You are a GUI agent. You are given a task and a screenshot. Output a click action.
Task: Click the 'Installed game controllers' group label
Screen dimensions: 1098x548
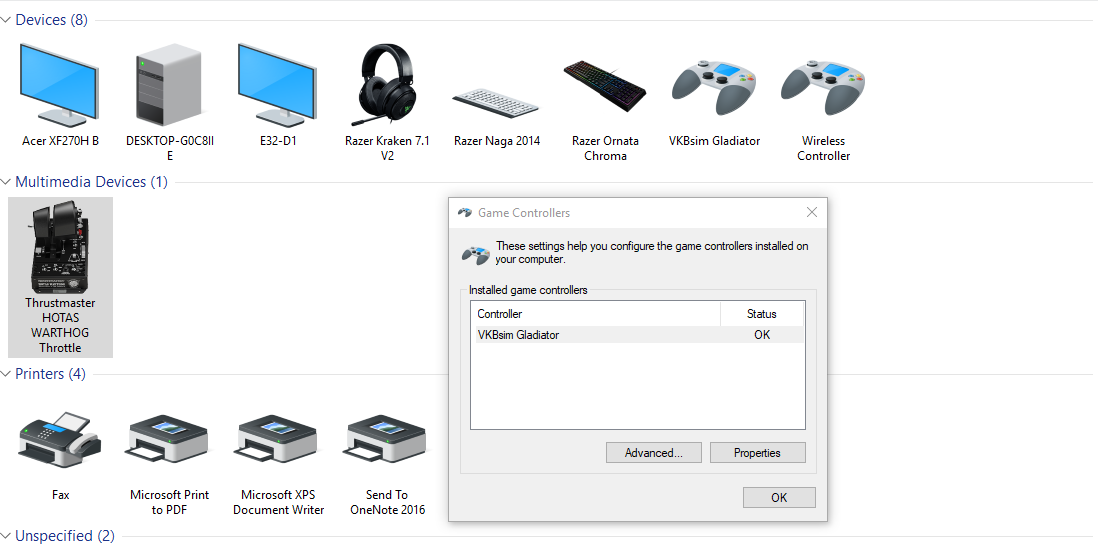[x=528, y=290]
